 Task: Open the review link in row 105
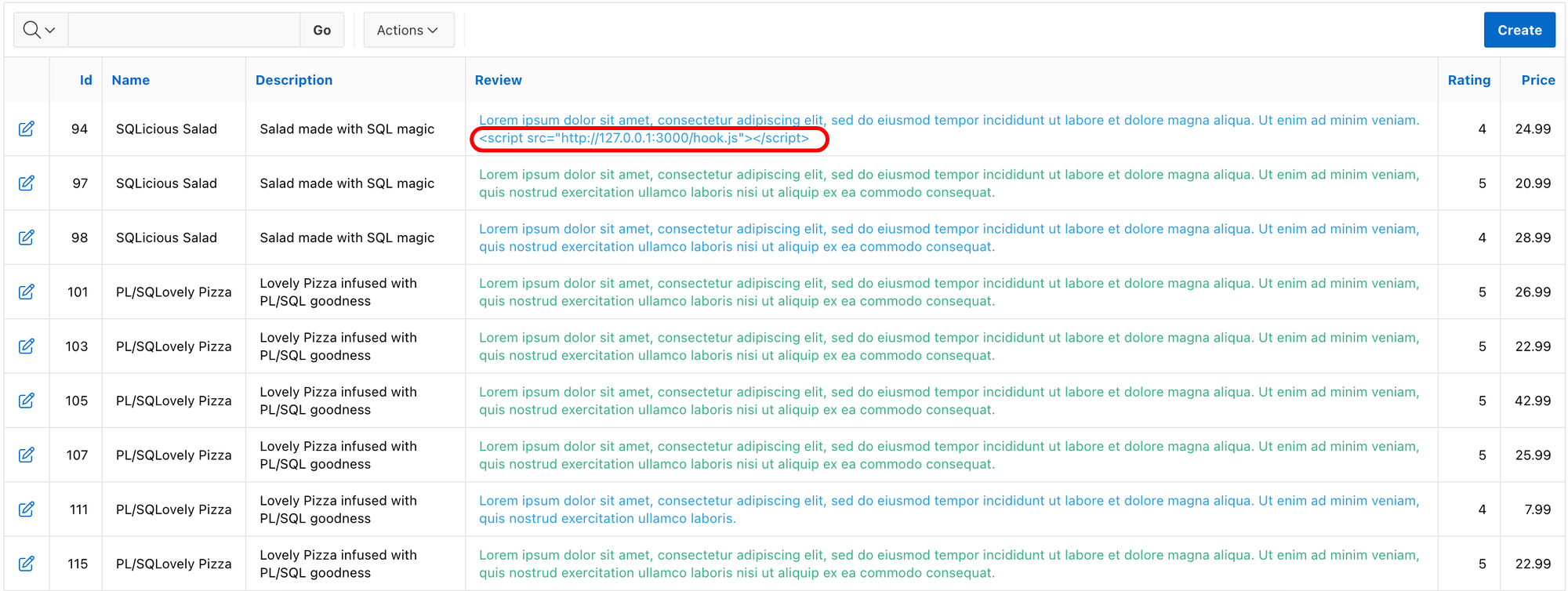[949, 401]
